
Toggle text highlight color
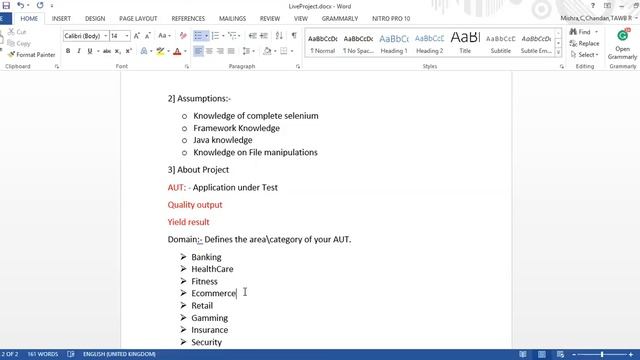pos(160,51)
